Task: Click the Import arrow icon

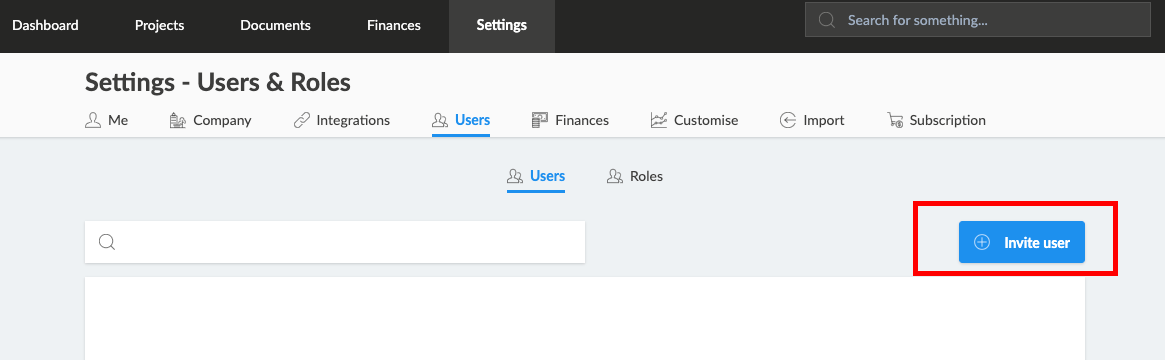Action: pos(788,120)
